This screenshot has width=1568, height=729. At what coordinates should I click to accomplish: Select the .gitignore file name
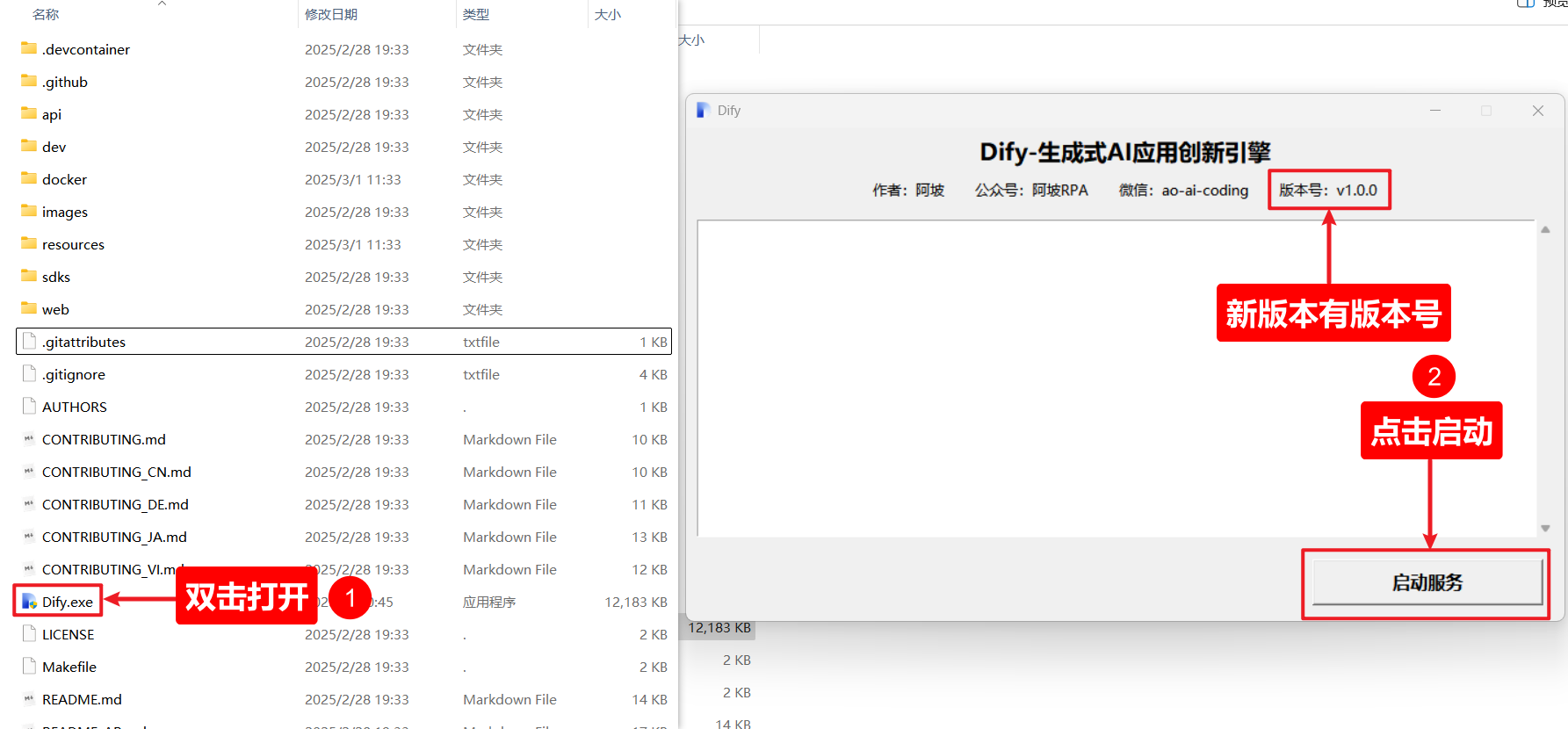coord(74,374)
